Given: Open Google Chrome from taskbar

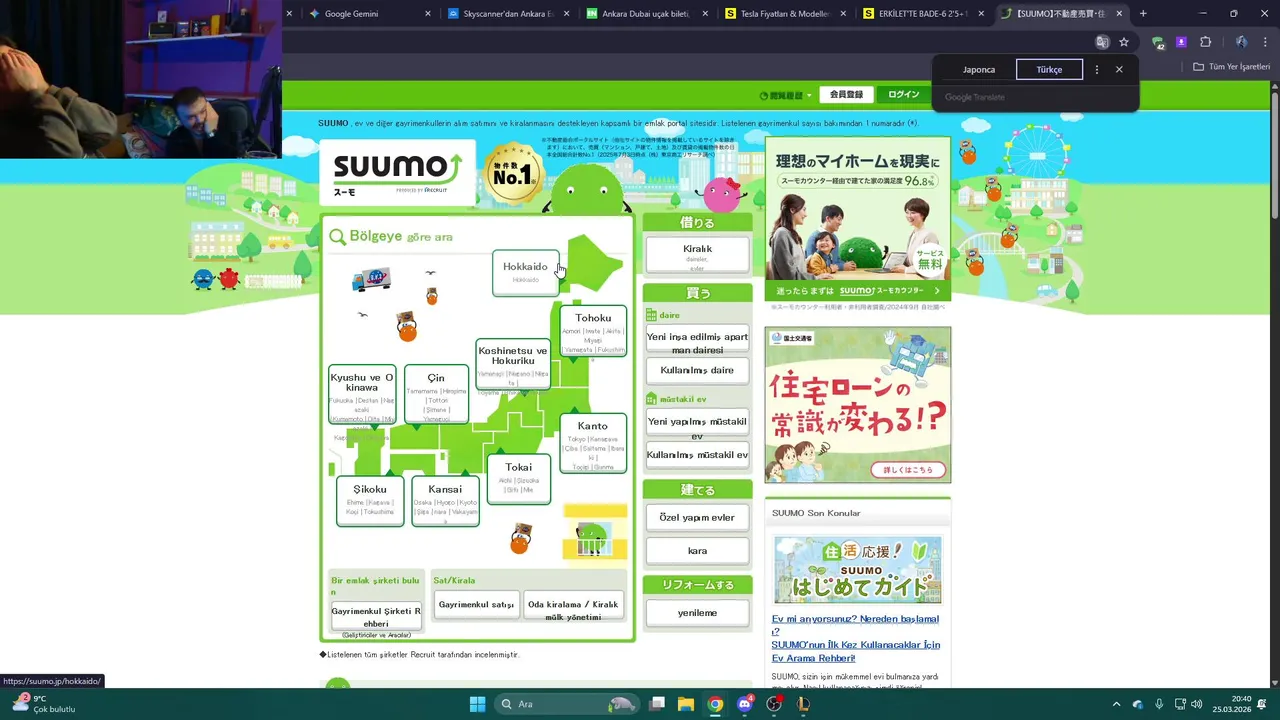Looking at the screenshot, I should 715,704.
